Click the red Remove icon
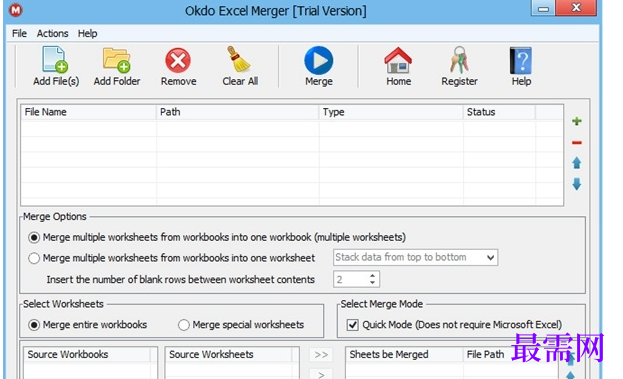 [178, 60]
